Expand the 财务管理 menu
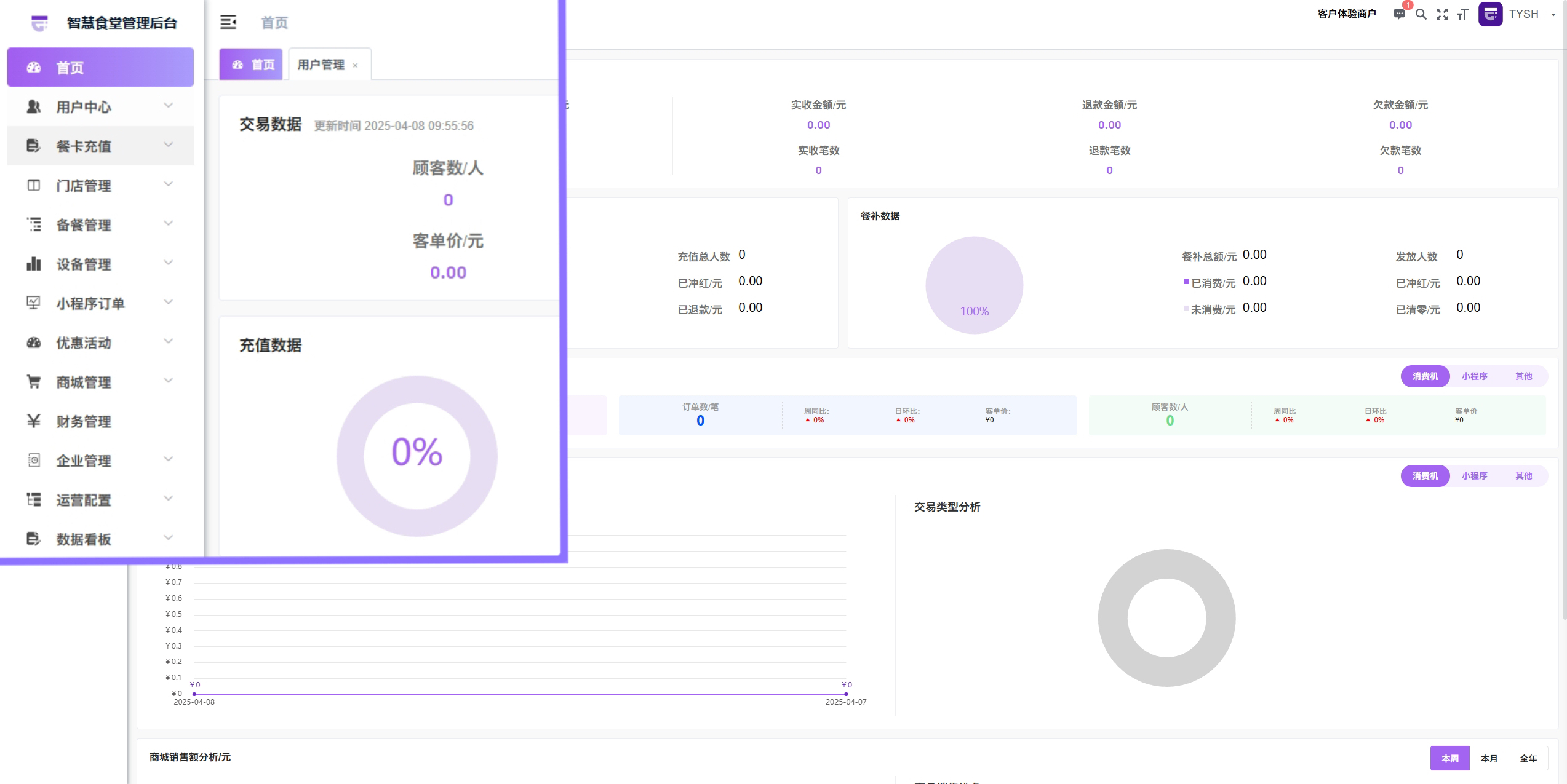The image size is (1567, 784). click(84, 422)
